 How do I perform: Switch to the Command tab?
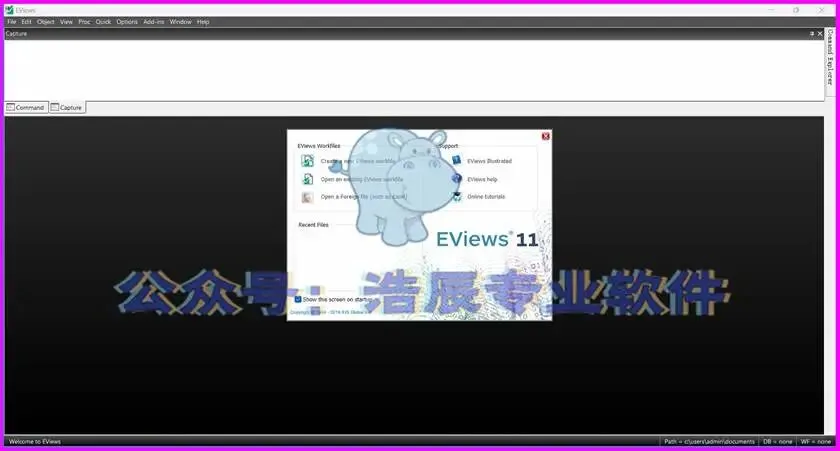click(x=26, y=108)
